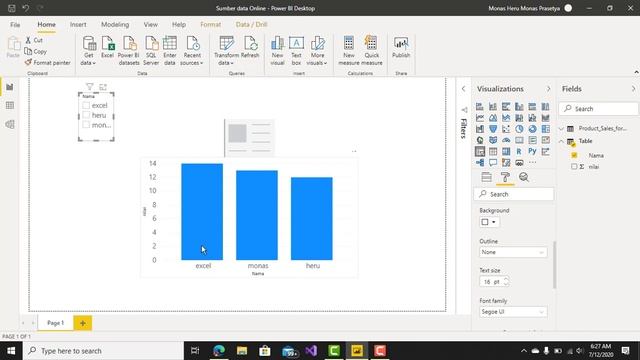Expand the Filters pane chevron
The width and height of the screenshot is (640, 360).
pos(463,89)
